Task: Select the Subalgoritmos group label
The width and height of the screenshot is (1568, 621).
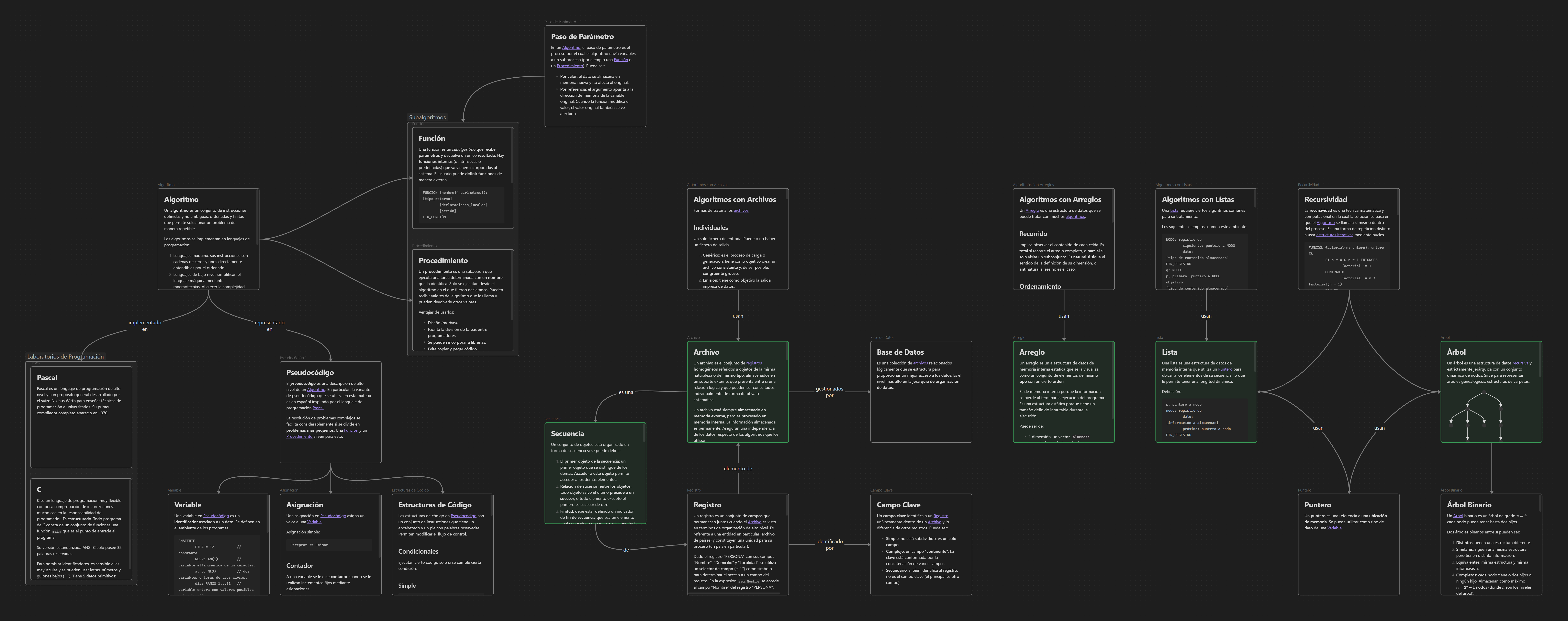Action: click(x=427, y=117)
